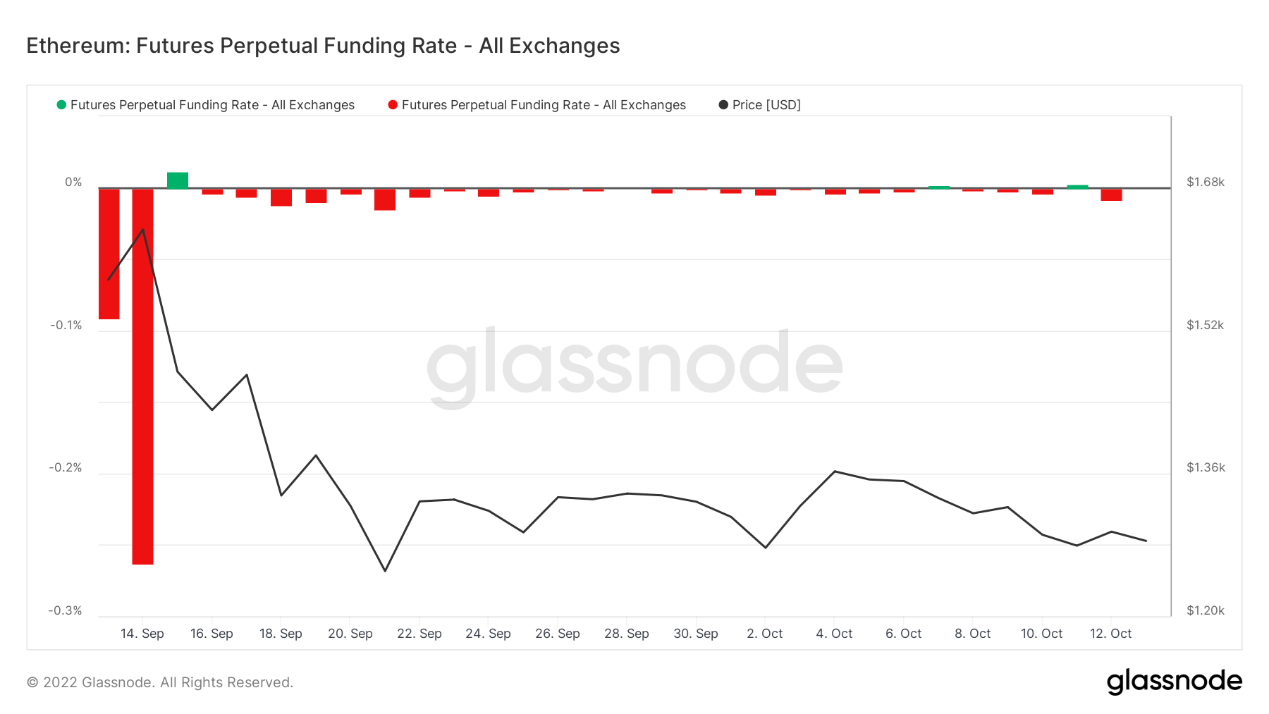Image resolution: width=1269 pixels, height=714 pixels.
Task: Click the red bar at 21 Sep
Action: [385, 198]
